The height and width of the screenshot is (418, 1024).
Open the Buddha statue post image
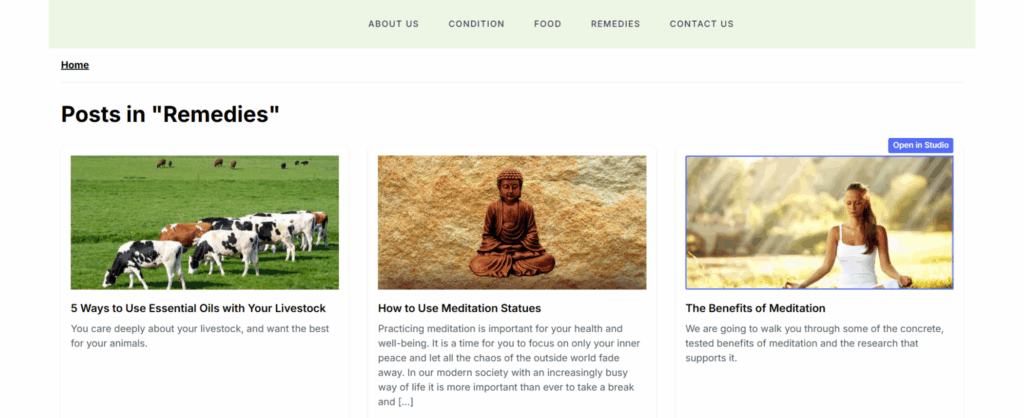(x=512, y=222)
